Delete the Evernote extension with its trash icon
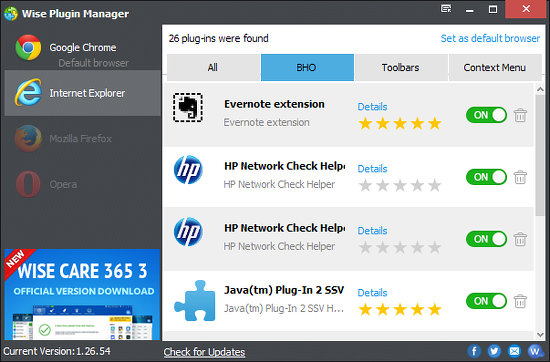 pos(520,115)
